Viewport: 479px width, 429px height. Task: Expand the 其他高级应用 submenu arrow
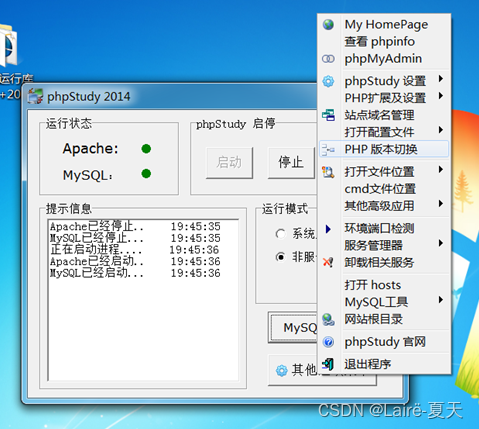441,203
